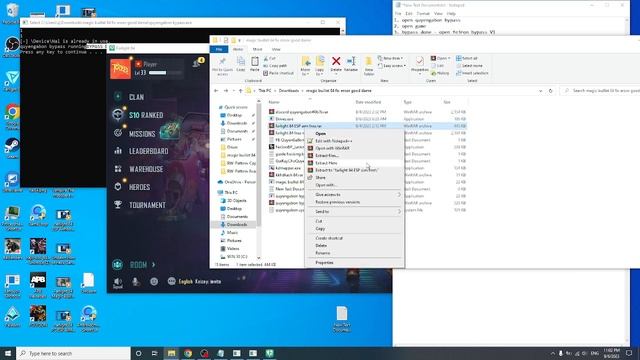Open the friends notification icon in the launcher
The image size is (640, 360).
pos(197,63)
